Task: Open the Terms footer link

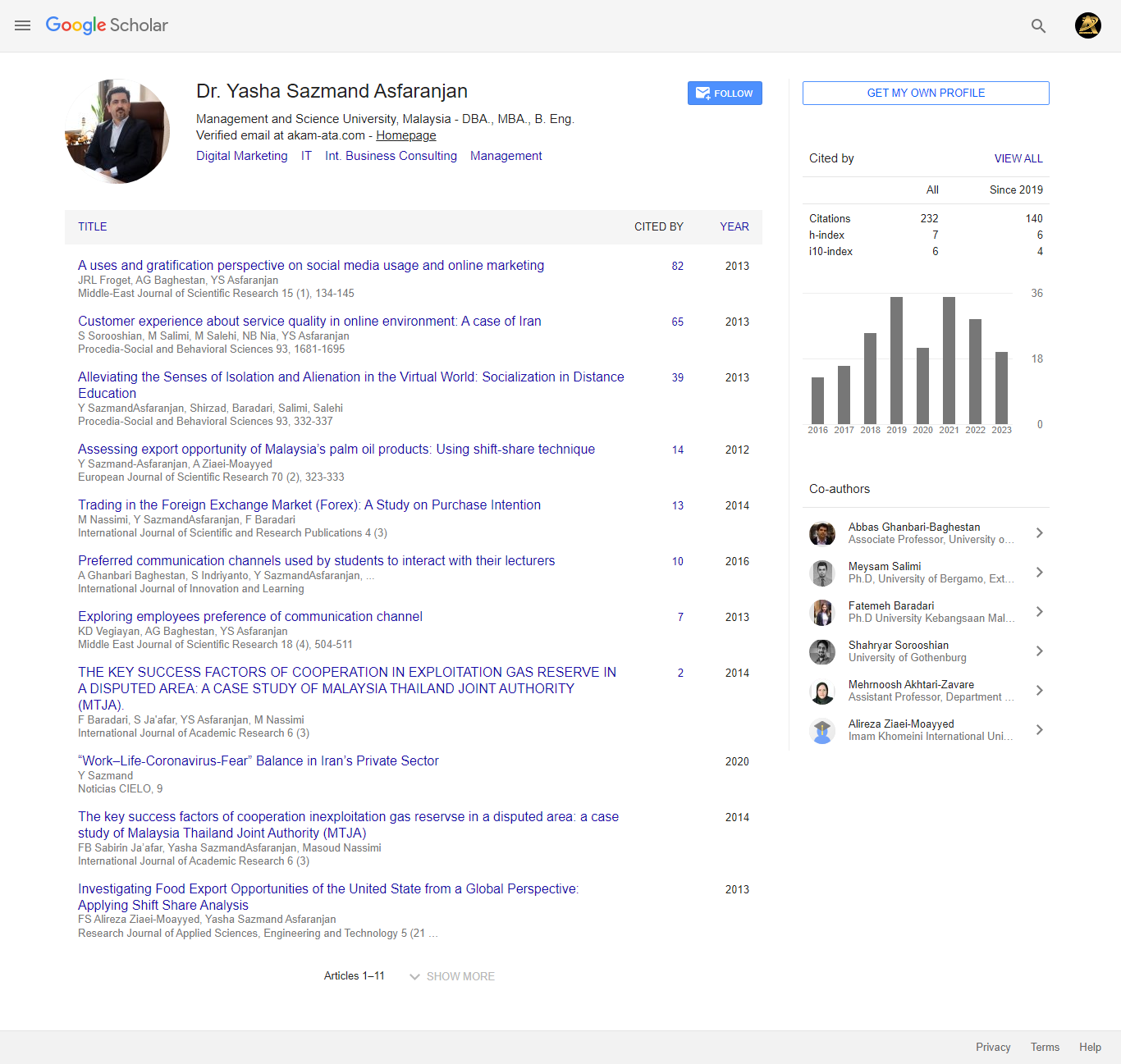Action: click(1045, 1047)
